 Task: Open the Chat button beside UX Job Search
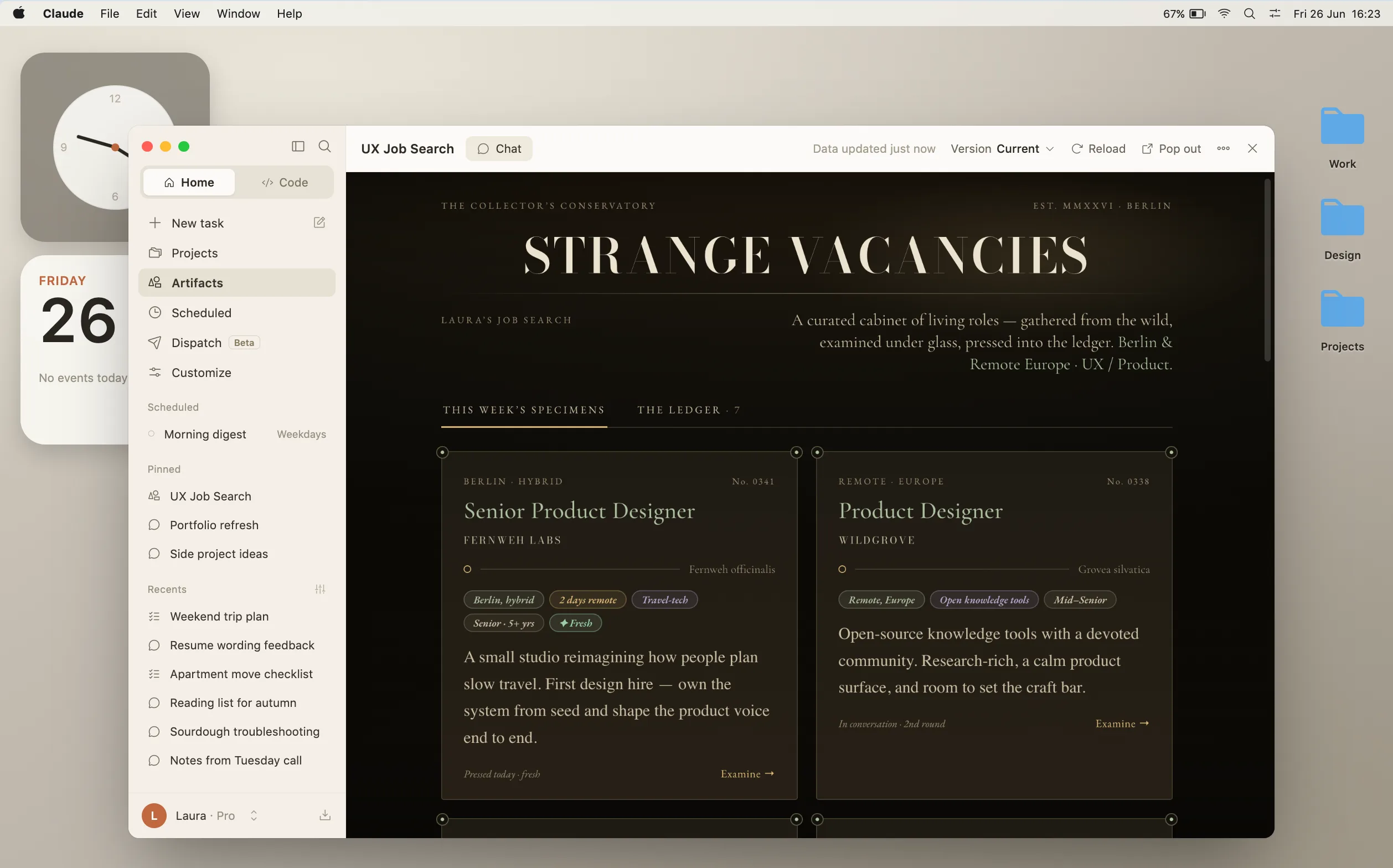(499, 149)
